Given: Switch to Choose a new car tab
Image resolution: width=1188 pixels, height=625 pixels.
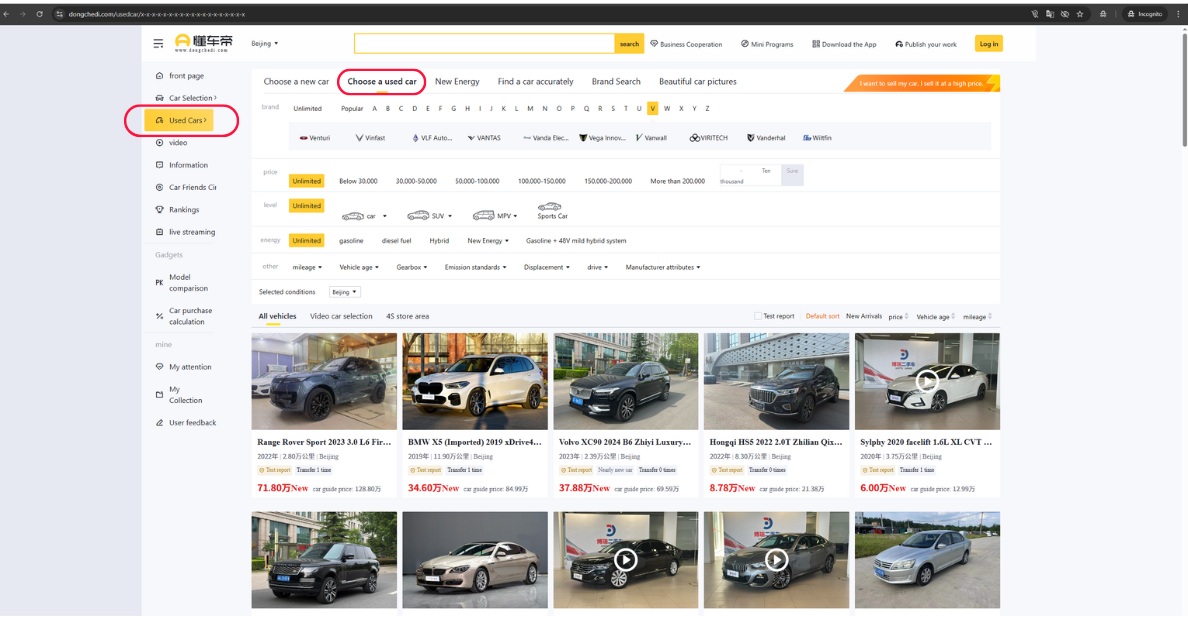Looking at the screenshot, I should pyautogui.click(x=296, y=82).
